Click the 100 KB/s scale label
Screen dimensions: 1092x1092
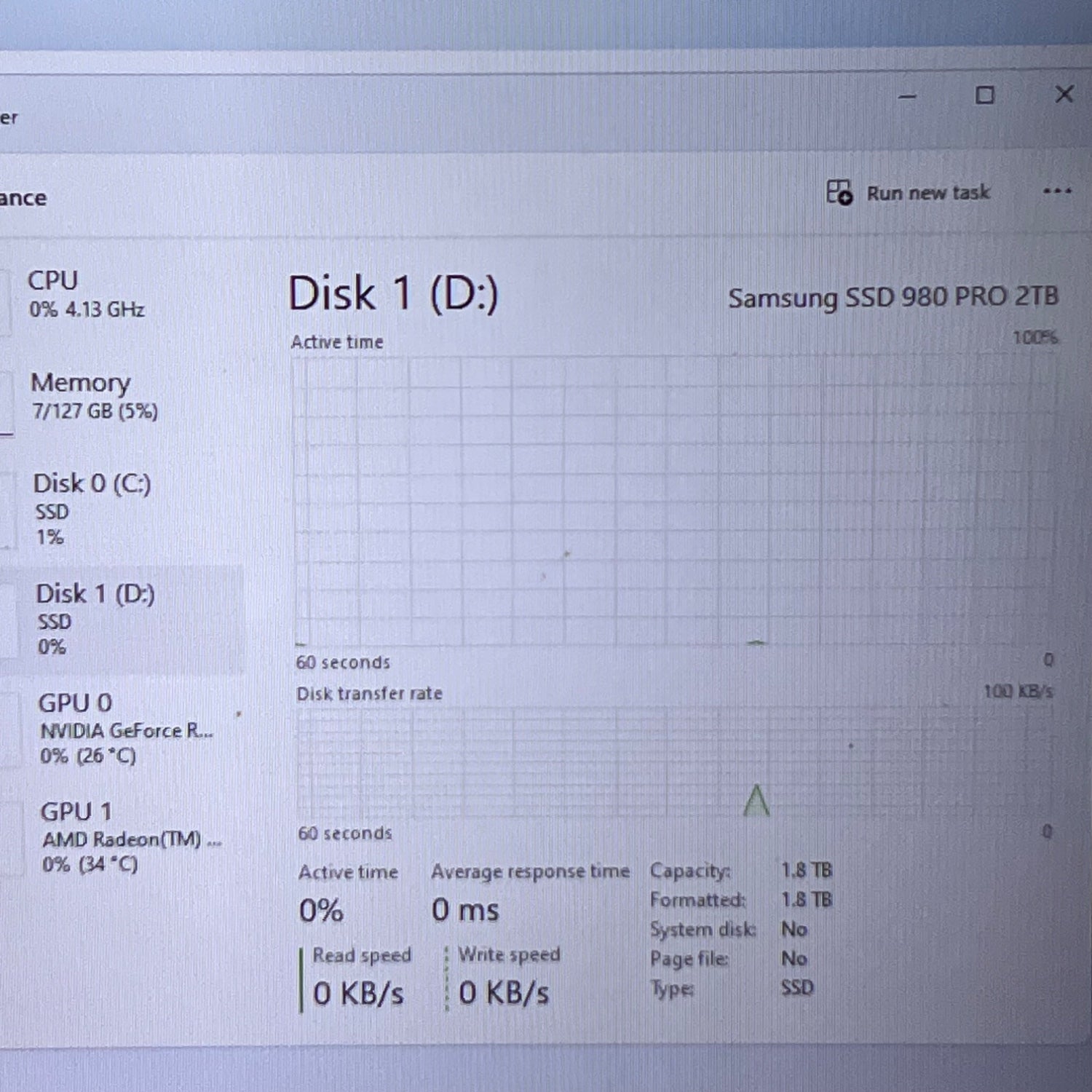click(1018, 691)
